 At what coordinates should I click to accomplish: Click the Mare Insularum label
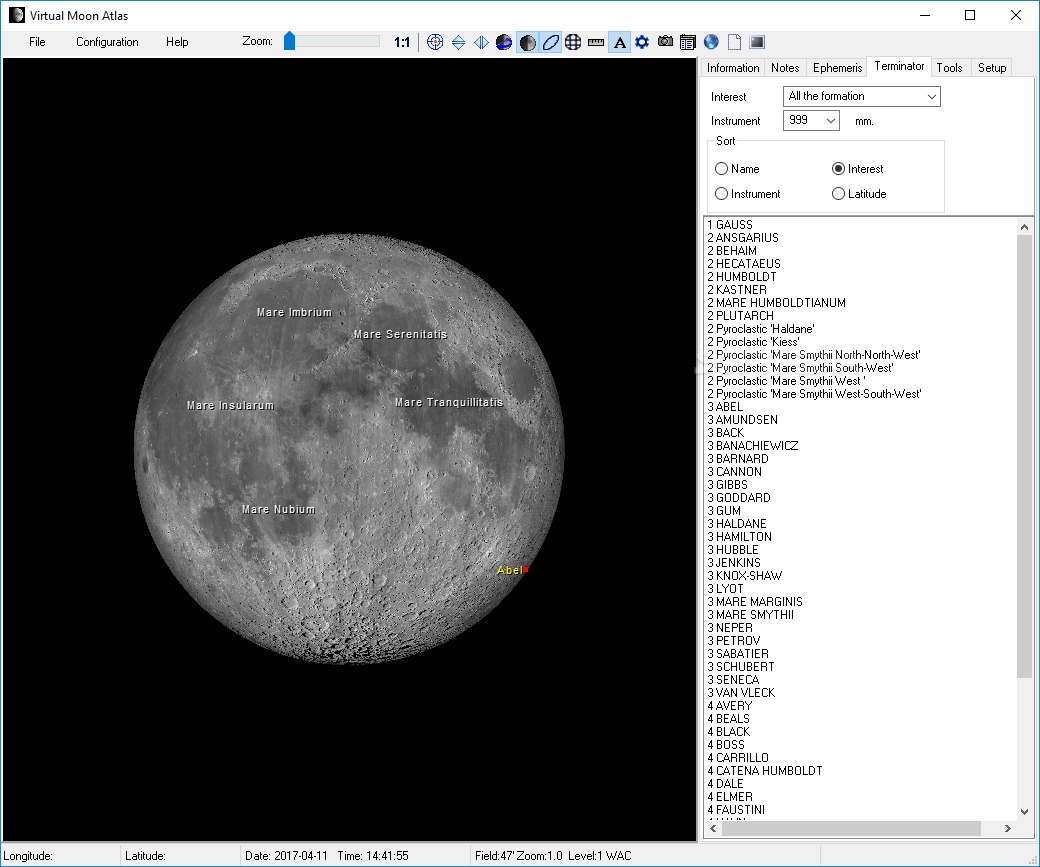click(x=230, y=405)
